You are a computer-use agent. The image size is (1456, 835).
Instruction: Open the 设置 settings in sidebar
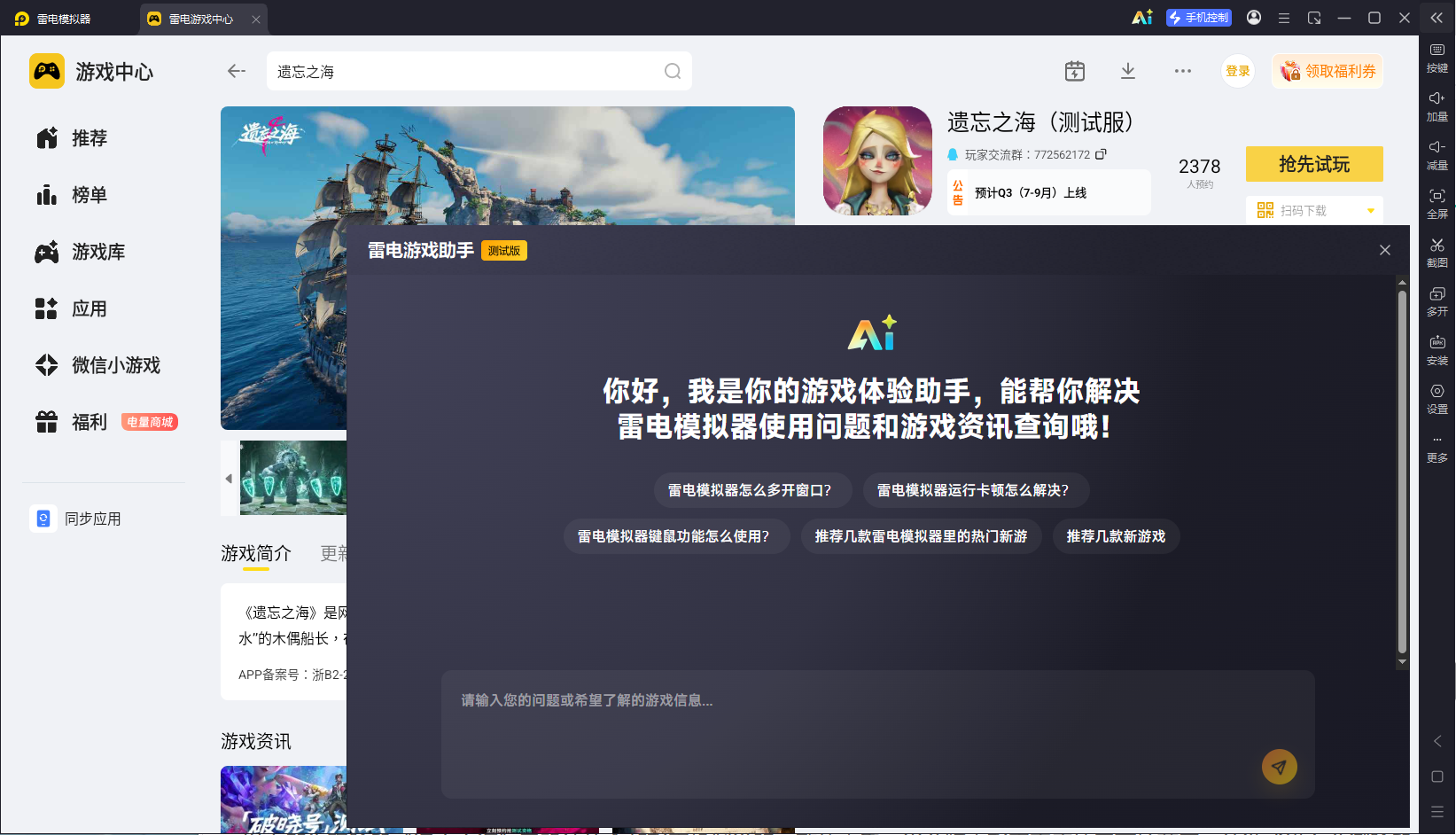1437,399
